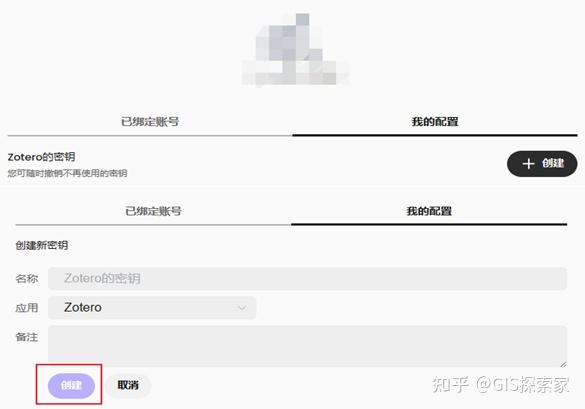Click the pixelated profile avatar image
585x409 pixels.
coord(295,50)
